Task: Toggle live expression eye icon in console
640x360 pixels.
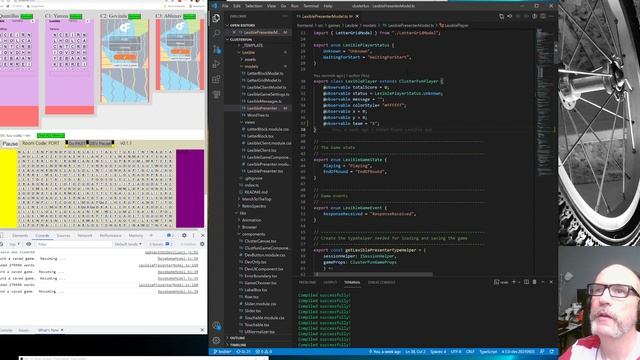Action: 29,244
